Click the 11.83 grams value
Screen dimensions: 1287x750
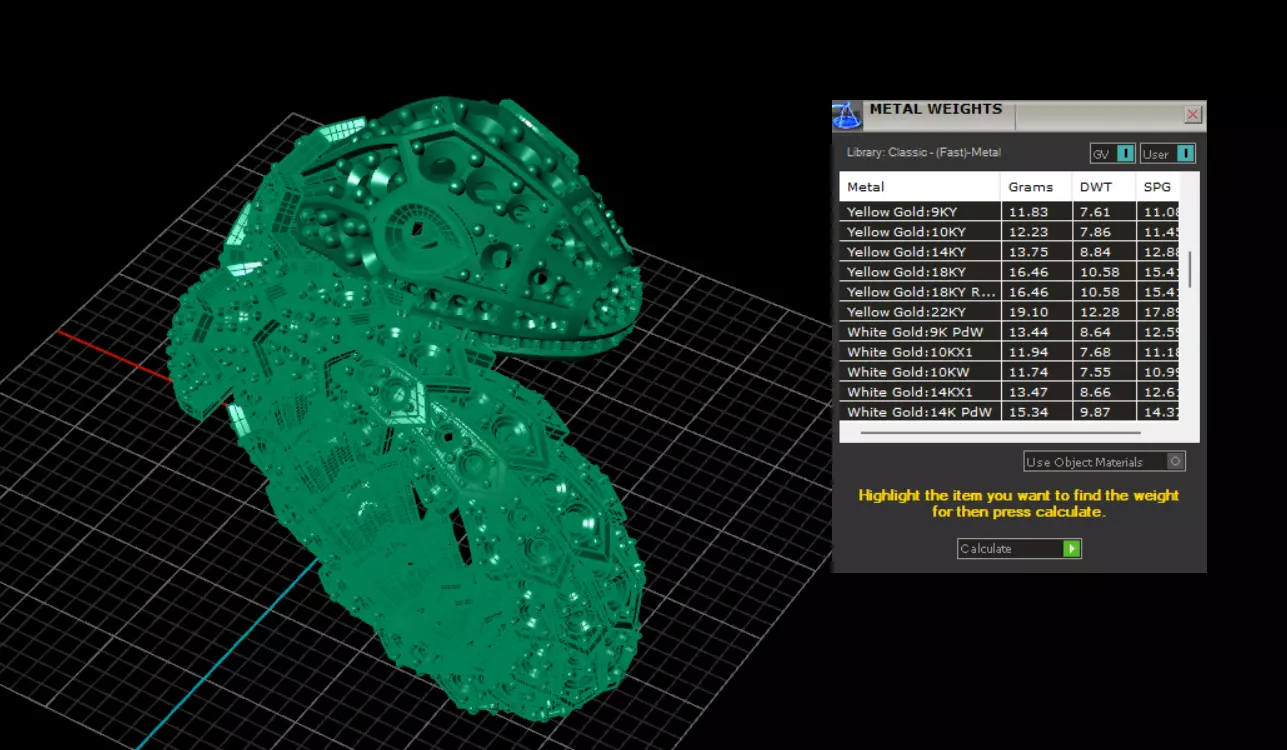[1027, 212]
